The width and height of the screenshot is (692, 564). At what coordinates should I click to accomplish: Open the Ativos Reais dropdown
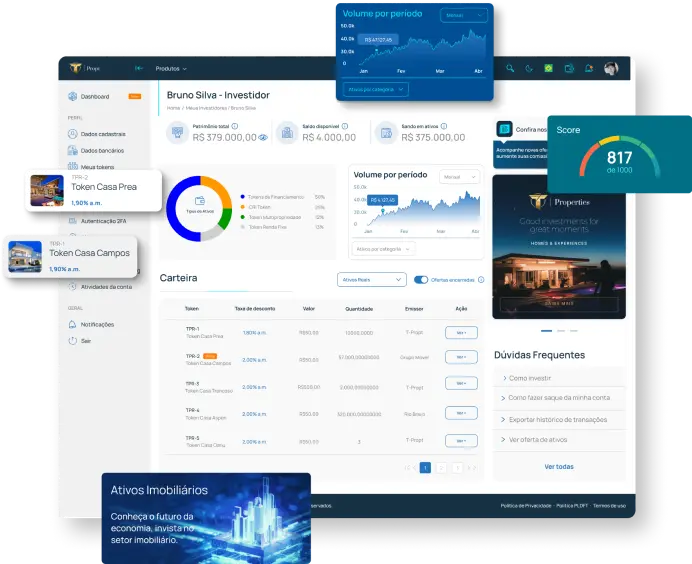(371, 280)
